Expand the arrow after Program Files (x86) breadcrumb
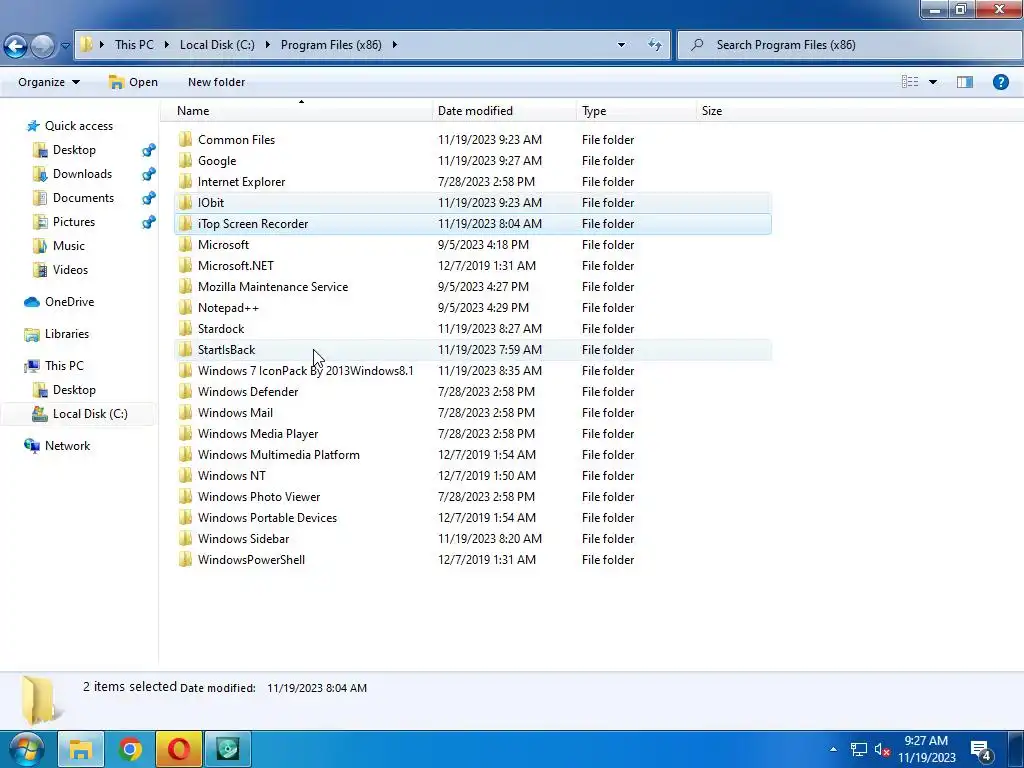 click(x=394, y=44)
